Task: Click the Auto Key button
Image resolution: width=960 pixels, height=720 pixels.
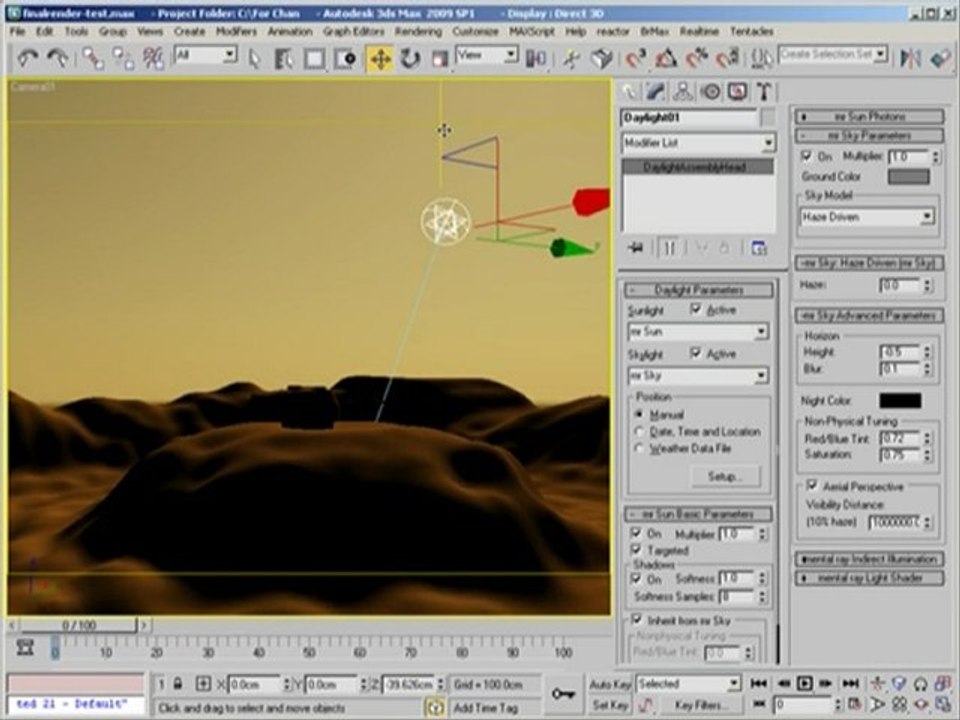Action: point(610,684)
